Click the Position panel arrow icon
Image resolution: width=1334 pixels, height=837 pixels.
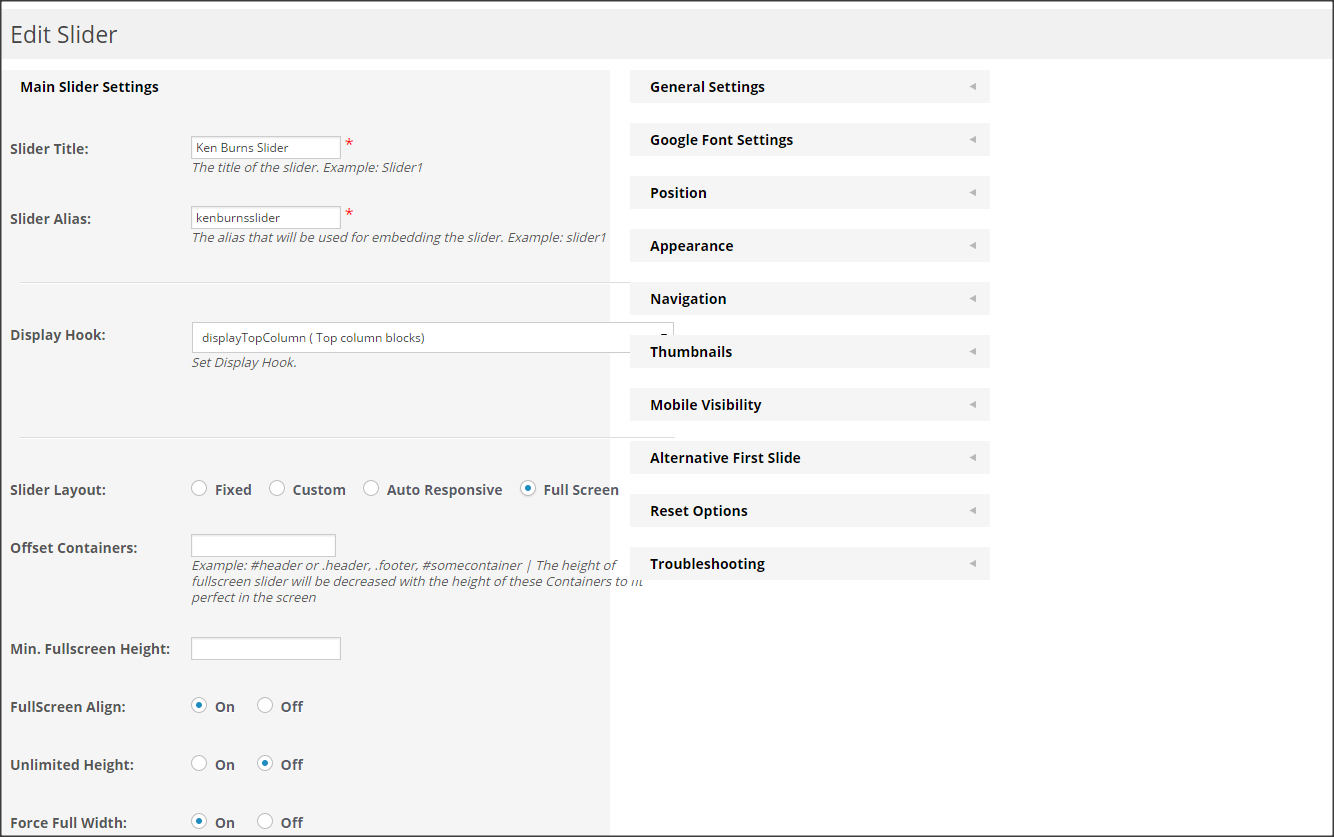pos(972,193)
